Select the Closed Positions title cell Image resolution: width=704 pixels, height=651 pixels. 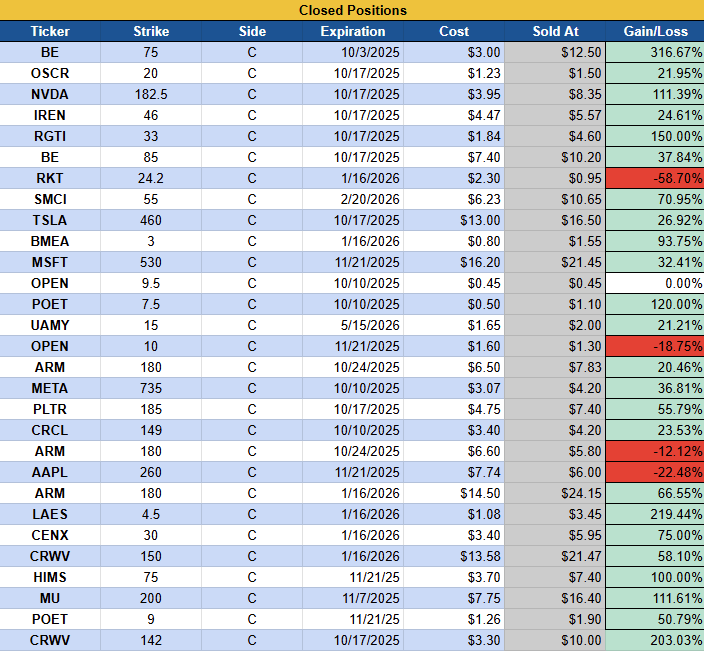point(352,10)
